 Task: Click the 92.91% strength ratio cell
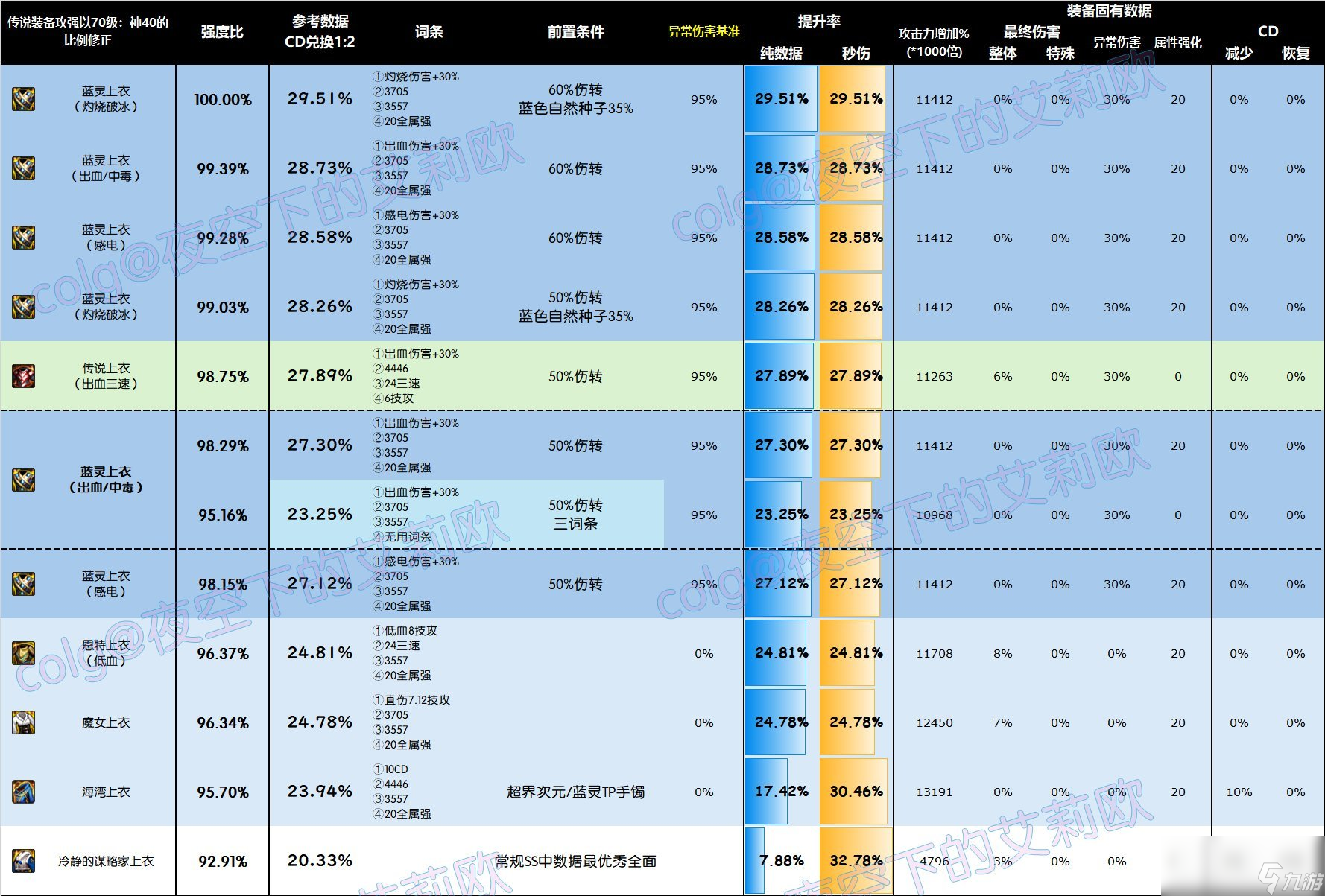[x=222, y=861]
